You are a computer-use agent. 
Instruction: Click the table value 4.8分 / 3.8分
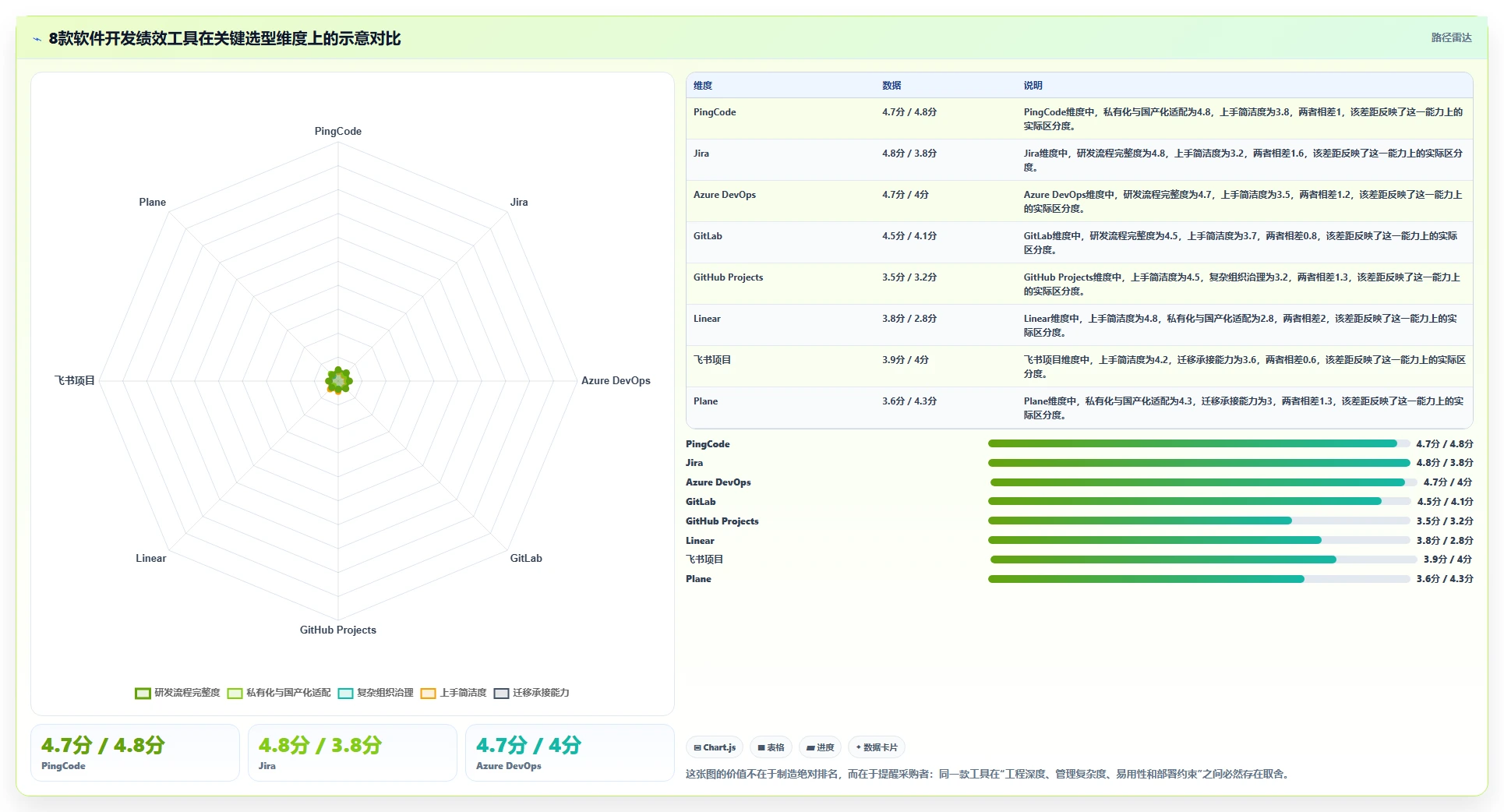point(909,154)
